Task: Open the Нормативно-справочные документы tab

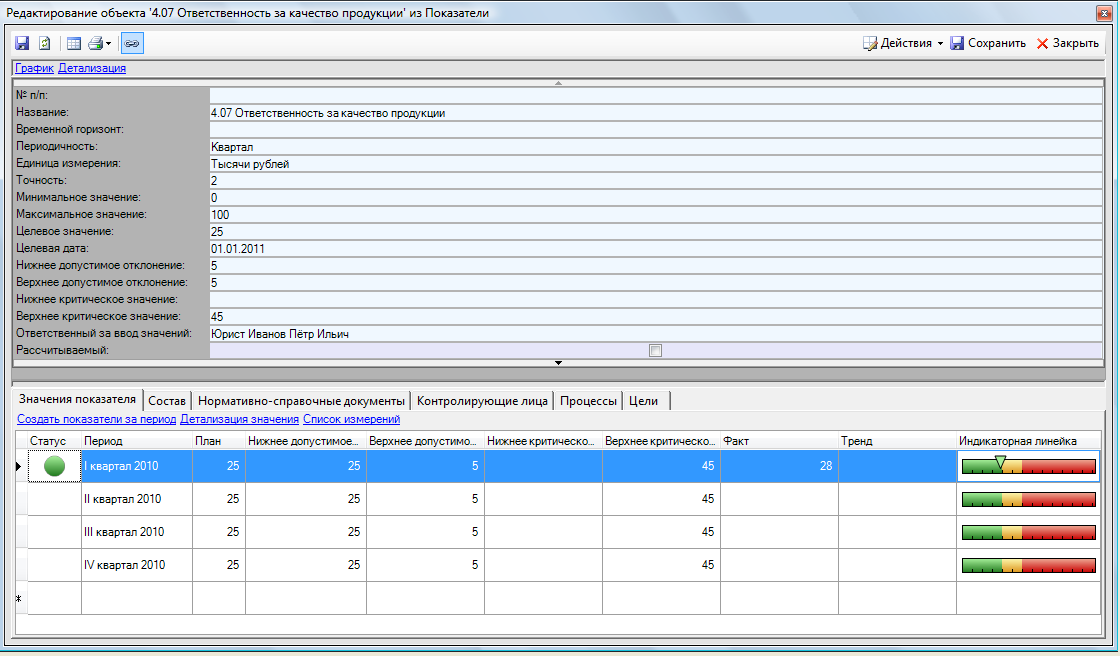Action: coord(301,401)
